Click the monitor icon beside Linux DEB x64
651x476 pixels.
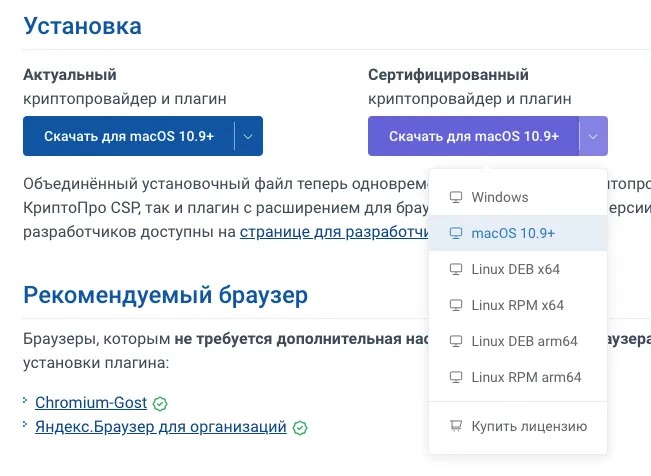(456, 269)
